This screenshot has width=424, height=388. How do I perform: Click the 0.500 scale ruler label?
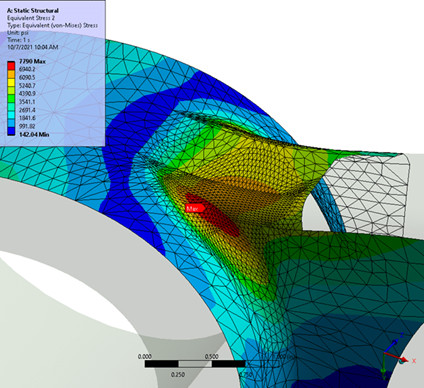(x=211, y=356)
